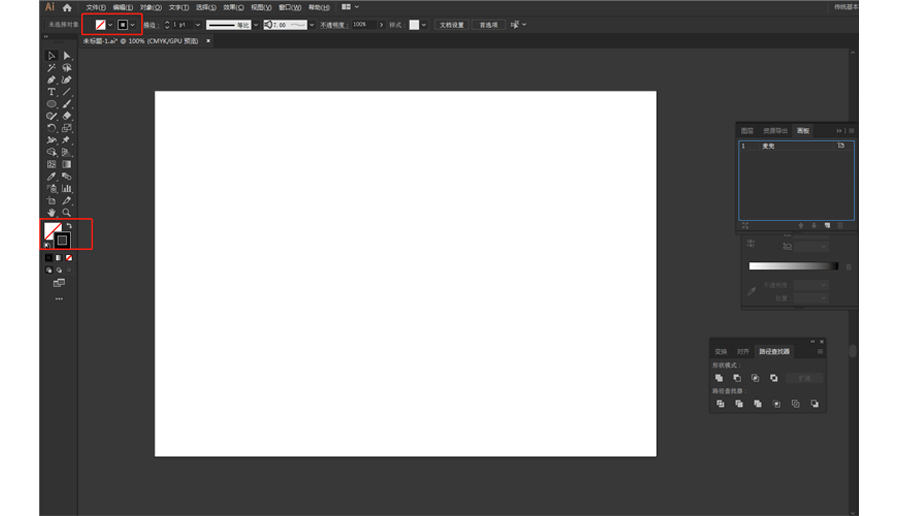897x516 pixels.
Task: Select the Shape Builder tool
Action: (51, 152)
